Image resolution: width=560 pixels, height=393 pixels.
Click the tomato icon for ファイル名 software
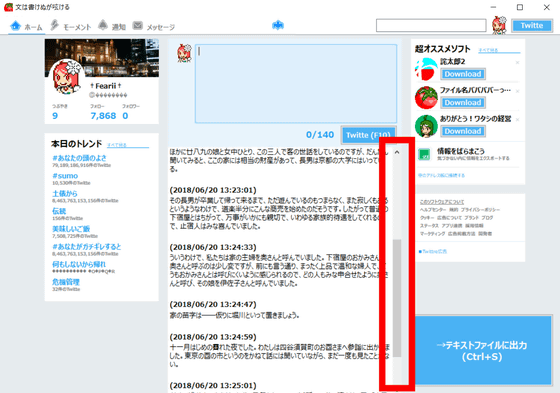click(426, 98)
